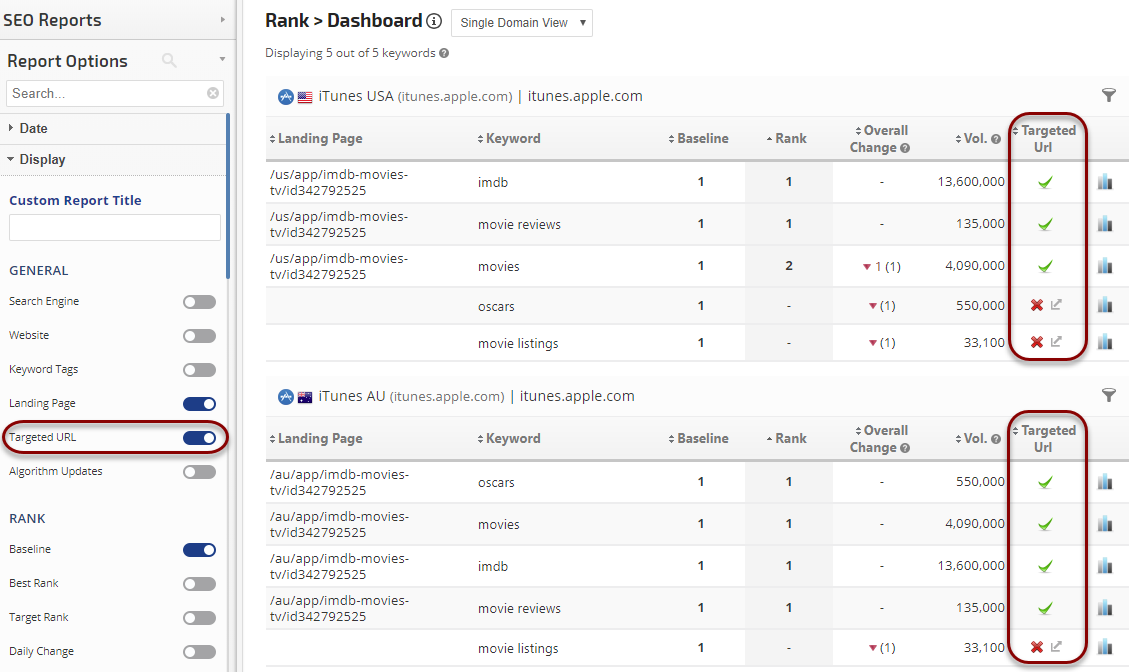Viewport: 1146px width, 672px height.
Task: Turn on the Algorithm Updates toggle
Action: coord(199,471)
